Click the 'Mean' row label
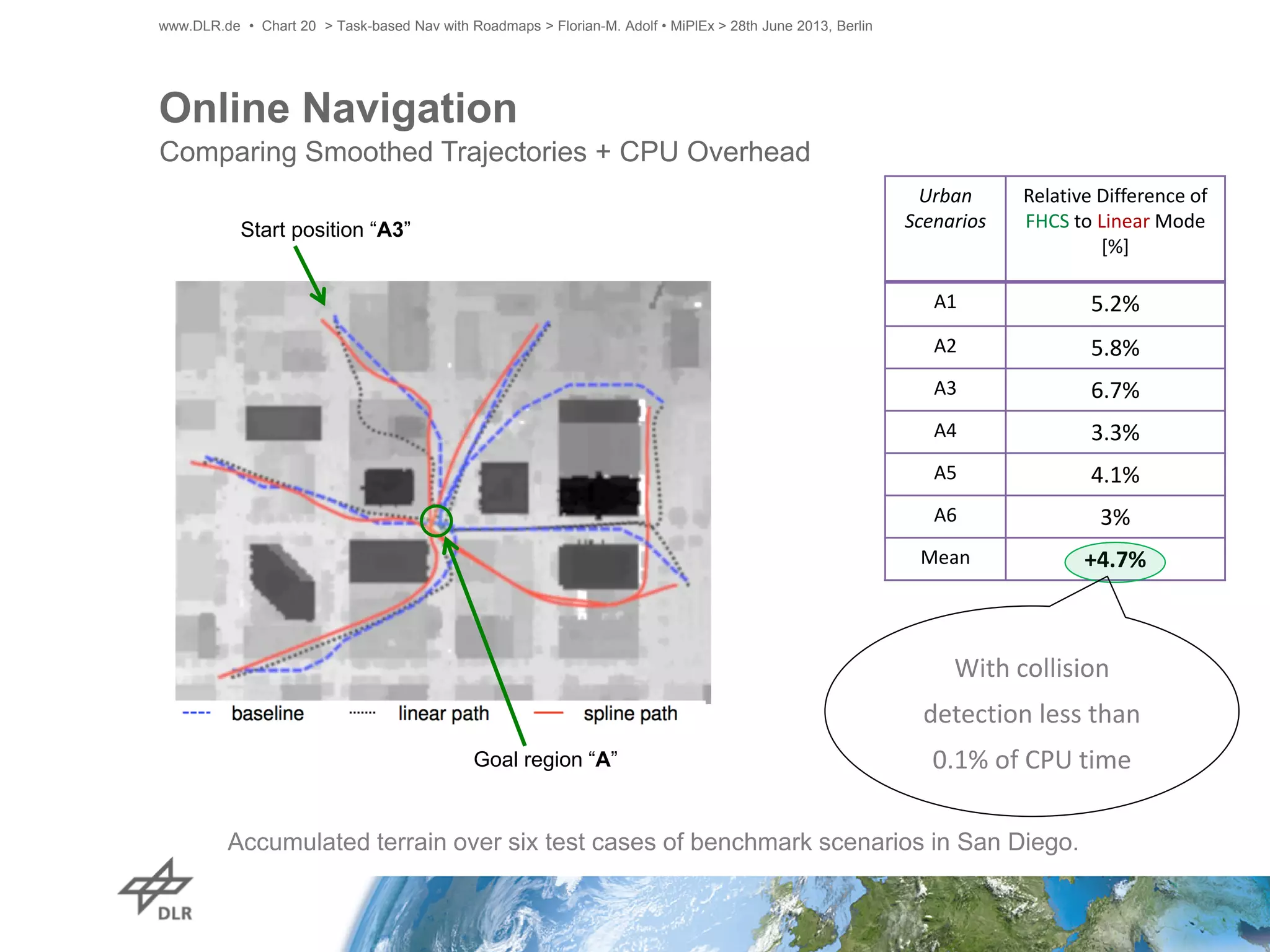The width and height of the screenshot is (1270, 952). click(x=945, y=558)
